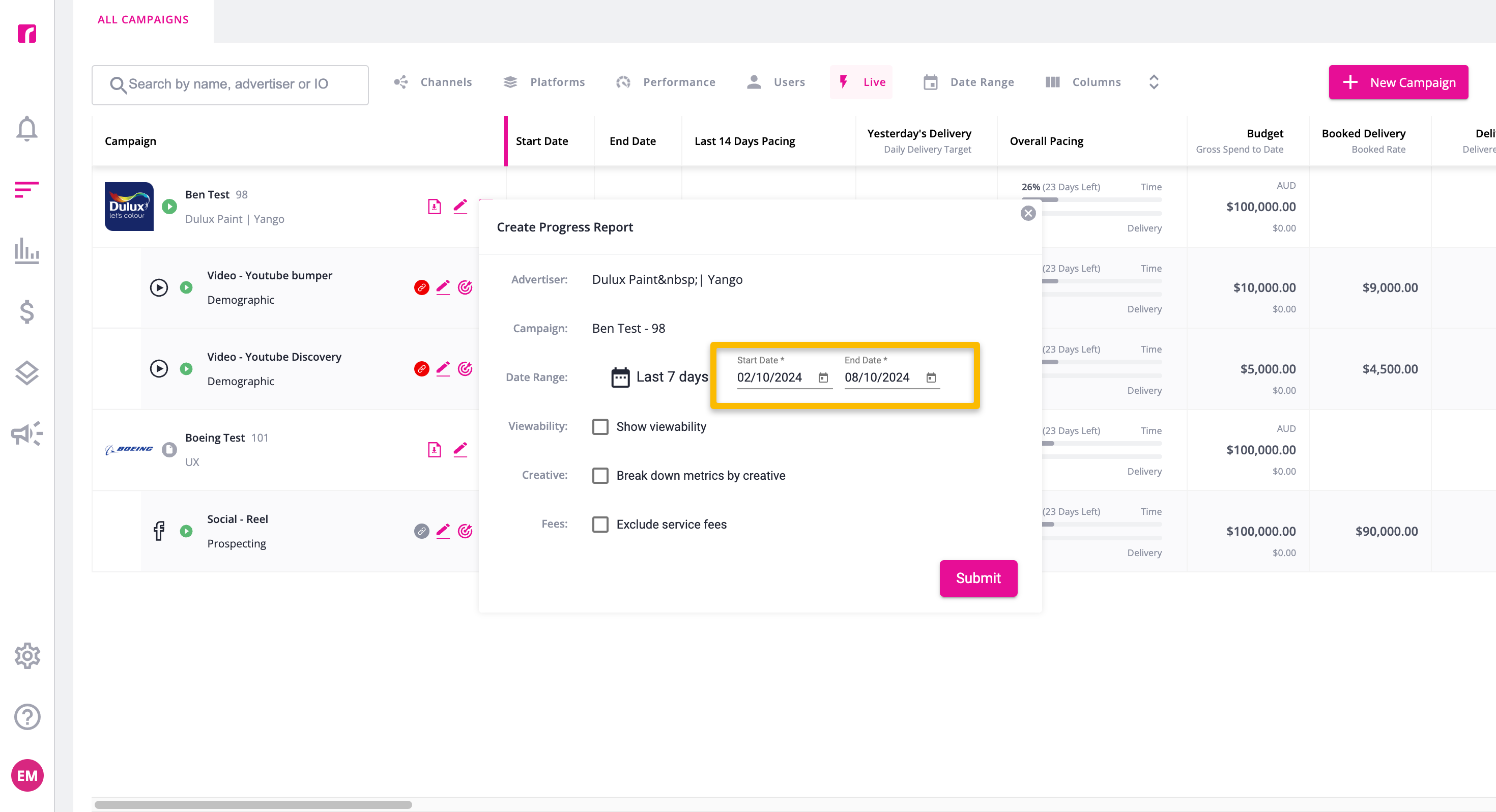Open the Last 7 days range selector
This screenshot has height=812, width=1496.
pos(659,377)
